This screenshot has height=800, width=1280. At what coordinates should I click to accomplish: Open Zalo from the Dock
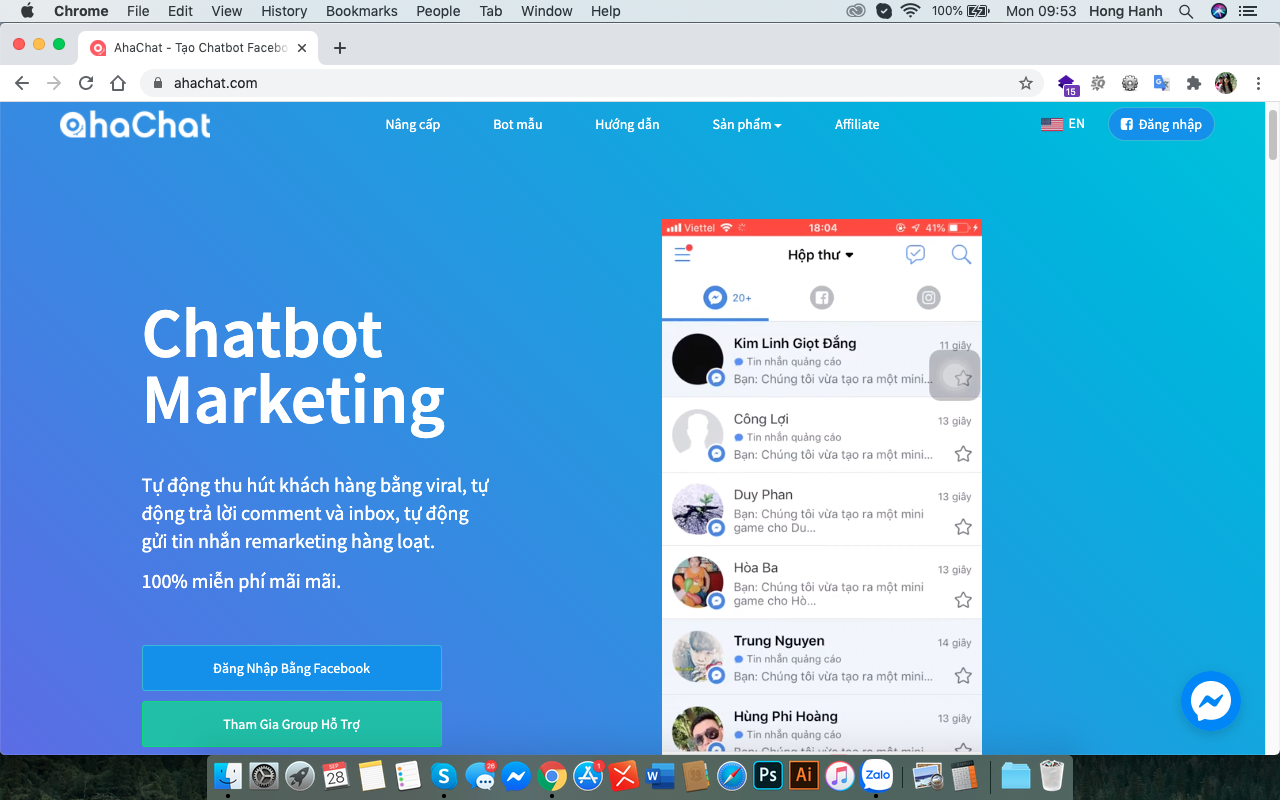877,775
